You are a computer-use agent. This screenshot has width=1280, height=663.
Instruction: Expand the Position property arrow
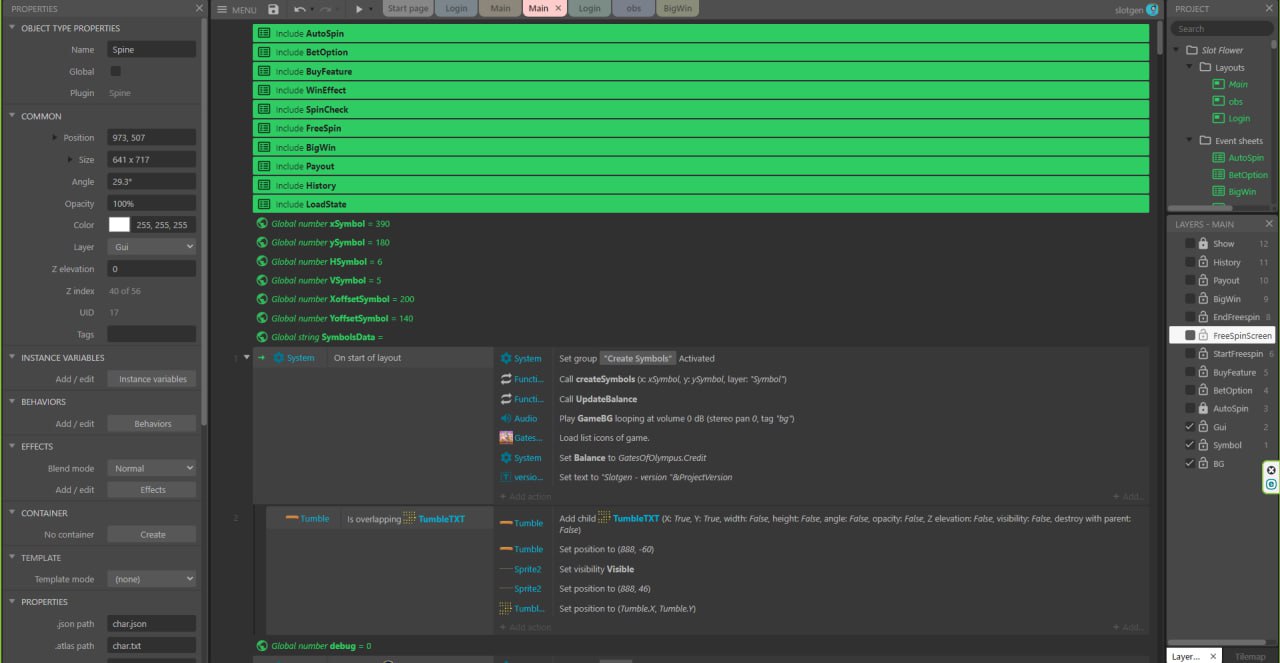55,138
